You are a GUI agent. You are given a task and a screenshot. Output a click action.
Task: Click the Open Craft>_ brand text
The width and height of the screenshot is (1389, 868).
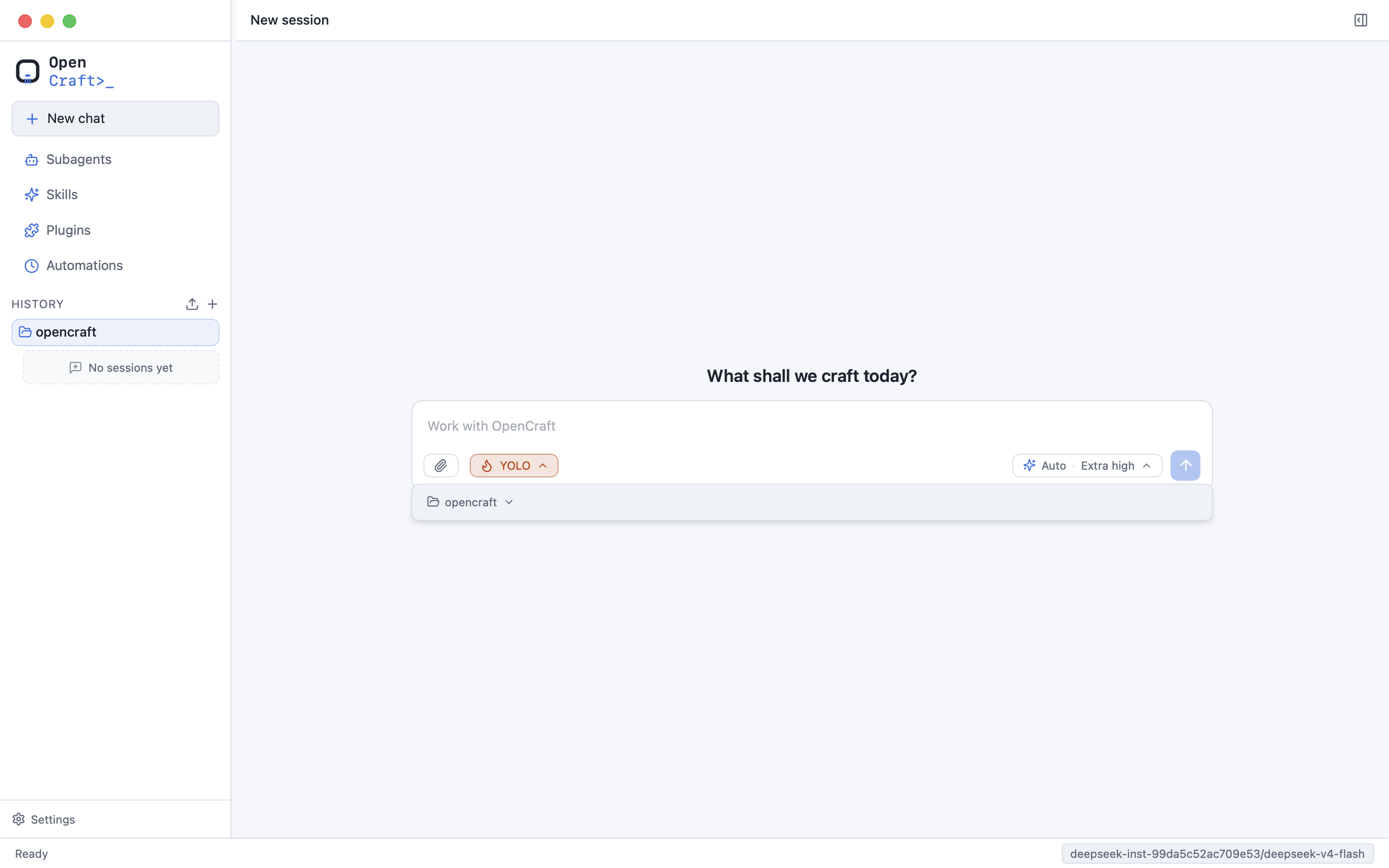point(81,71)
